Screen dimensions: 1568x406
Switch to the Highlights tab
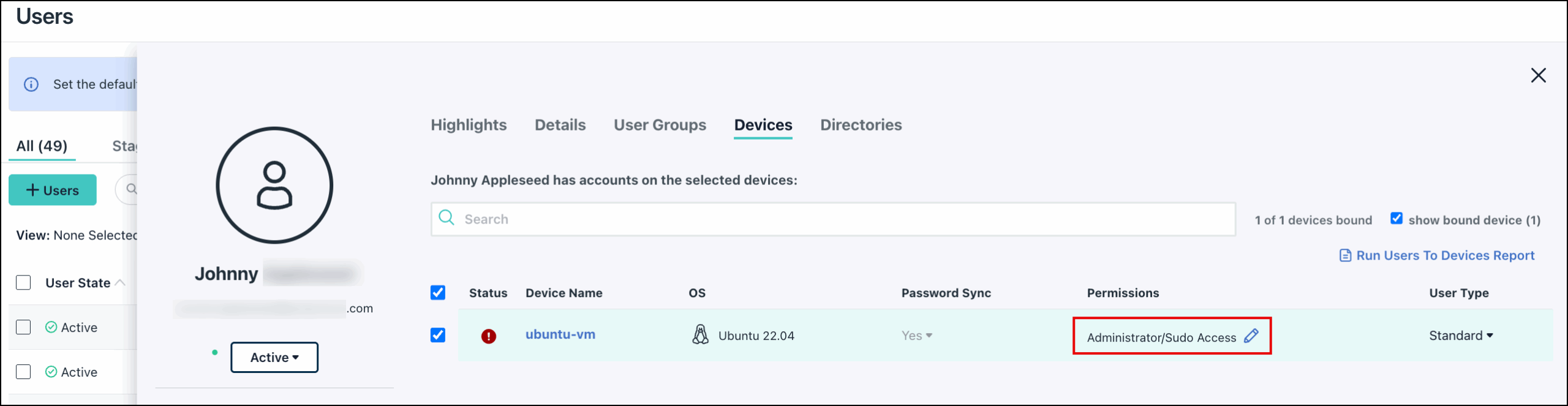coord(469,125)
